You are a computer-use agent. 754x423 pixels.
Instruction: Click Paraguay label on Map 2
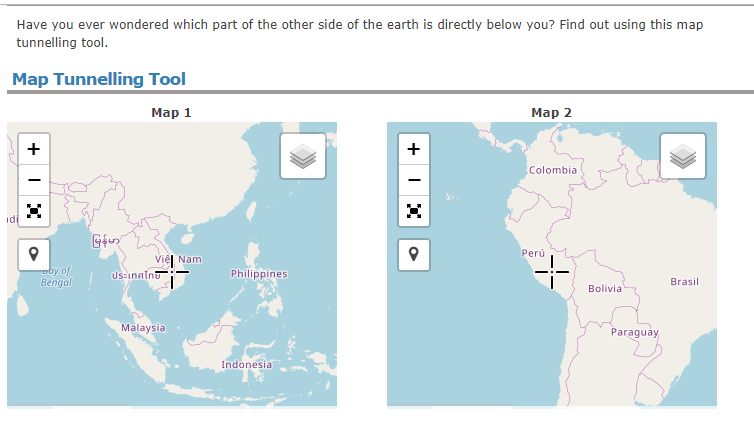(635, 331)
